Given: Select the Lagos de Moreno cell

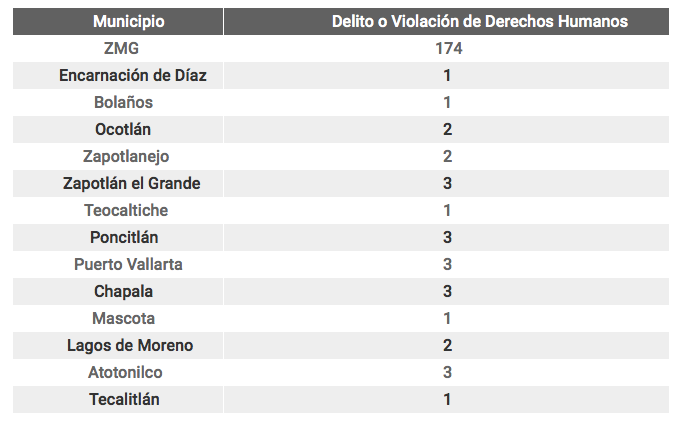Looking at the screenshot, I should tap(130, 345).
